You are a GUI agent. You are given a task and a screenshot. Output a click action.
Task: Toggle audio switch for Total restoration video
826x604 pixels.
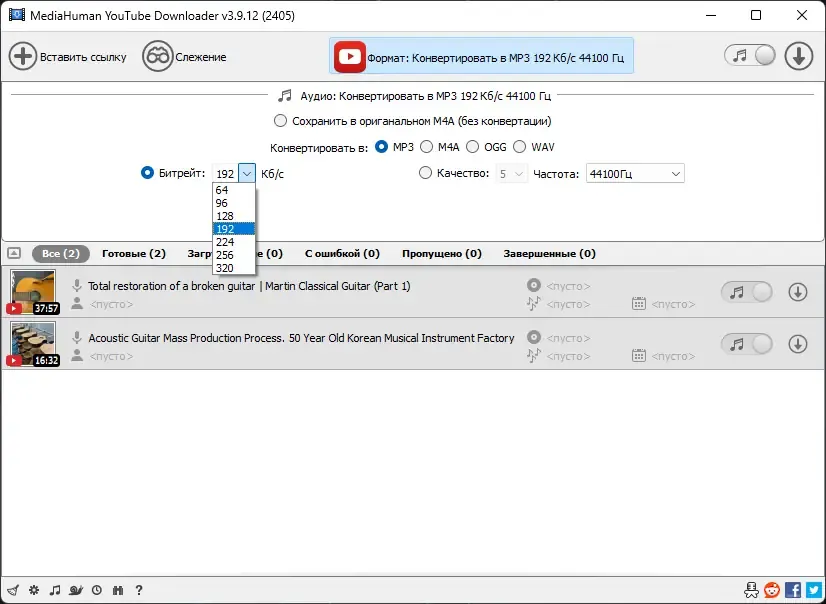tap(747, 292)
